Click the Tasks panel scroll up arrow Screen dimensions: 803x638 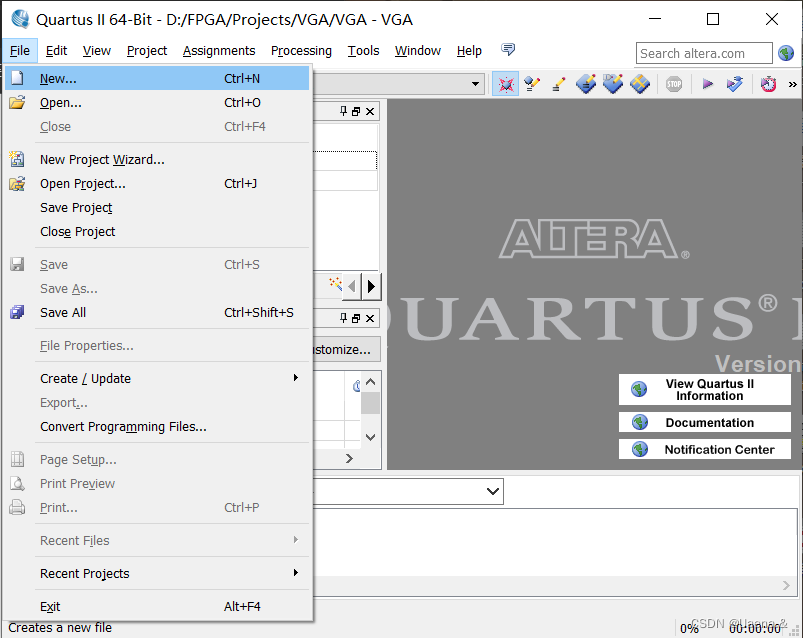pos(371,382)
